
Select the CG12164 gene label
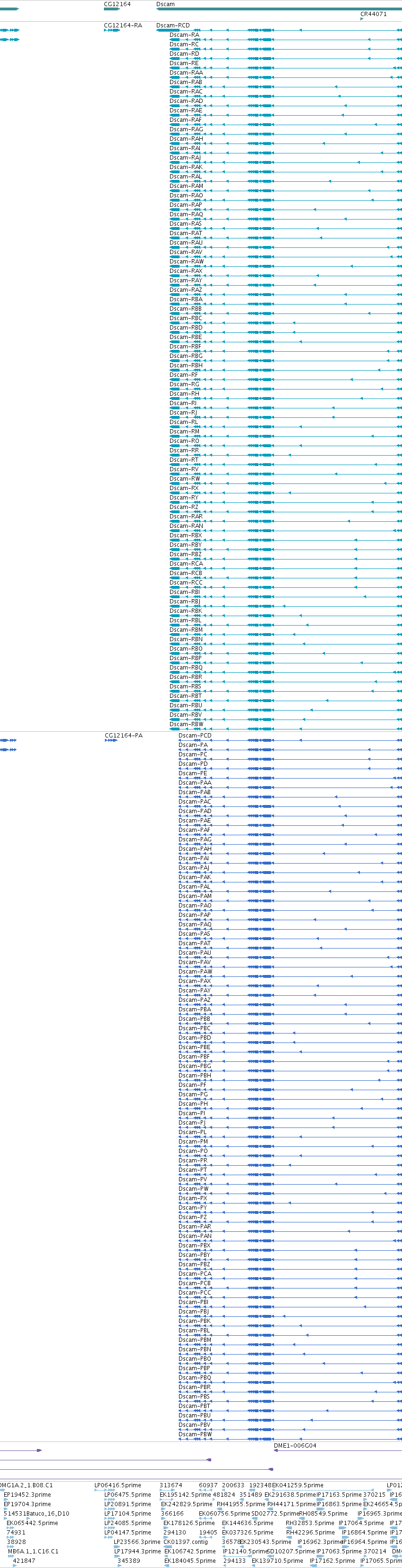tap(117, 4)
